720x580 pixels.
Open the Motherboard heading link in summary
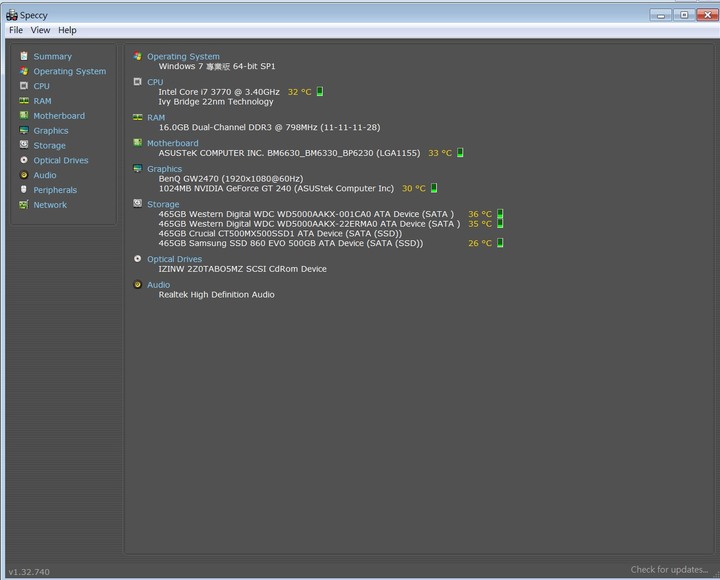pyautogui.click(x=173, y=143)
